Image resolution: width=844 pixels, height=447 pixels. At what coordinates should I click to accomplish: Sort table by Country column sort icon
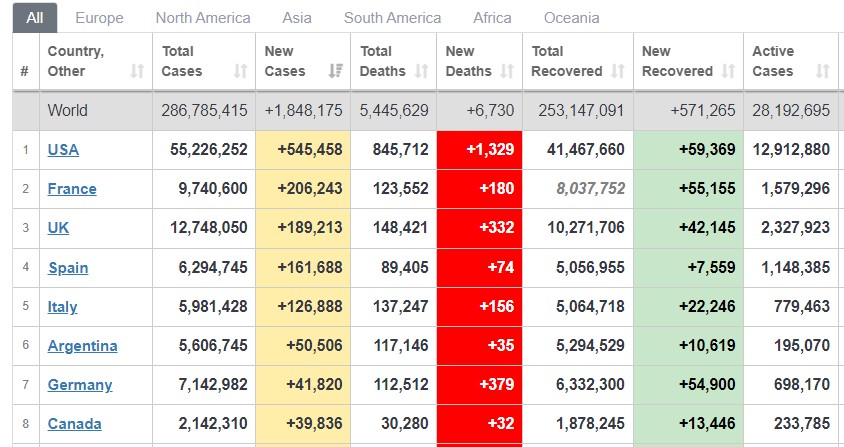pyautogui.click(x=137, y=71)
